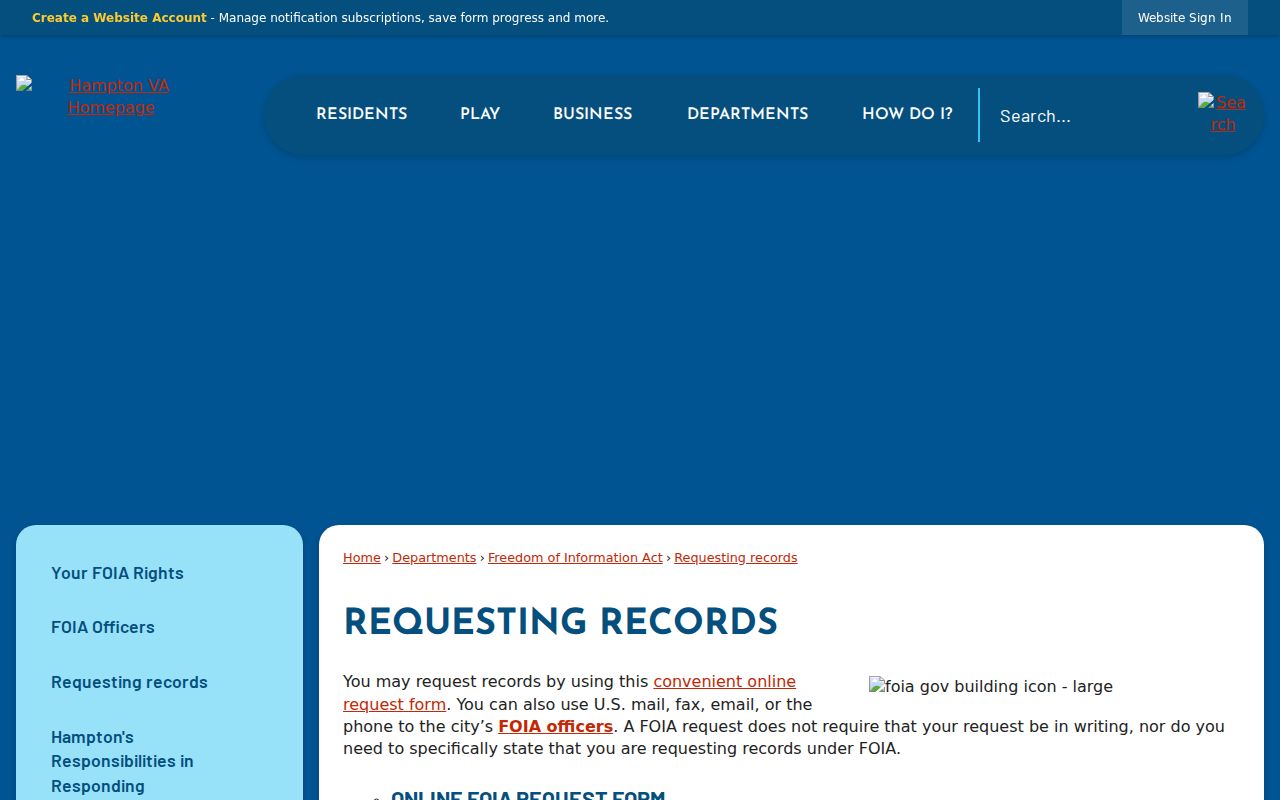Click Create a Website Account link
Screen dimensions: 1280x800
(119, 18)
